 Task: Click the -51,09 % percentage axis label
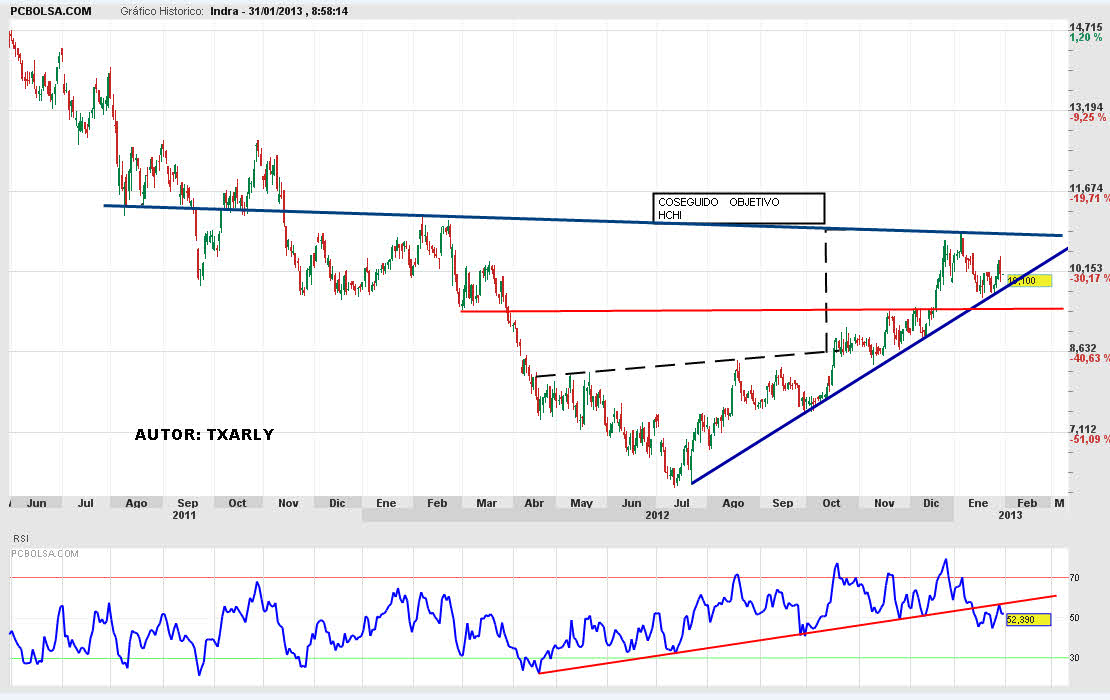pyautogui.click(x=1088, y=440)
